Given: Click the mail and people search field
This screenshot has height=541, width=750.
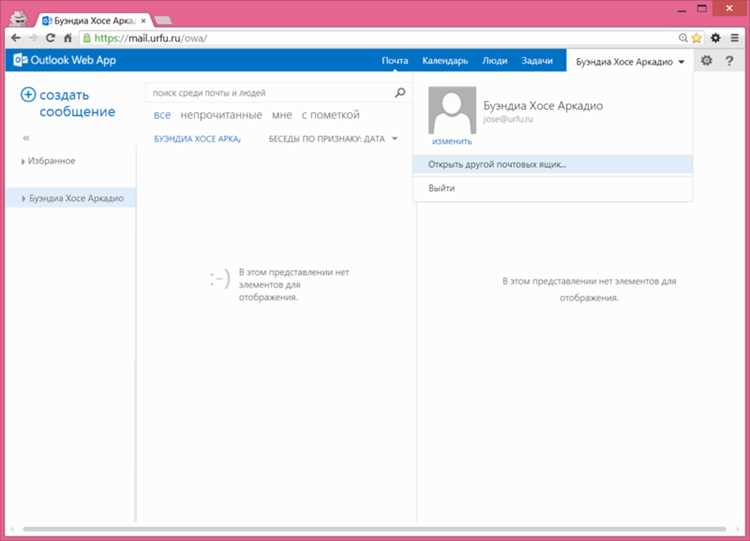Looking at the screenshot, I should (271, 92).
